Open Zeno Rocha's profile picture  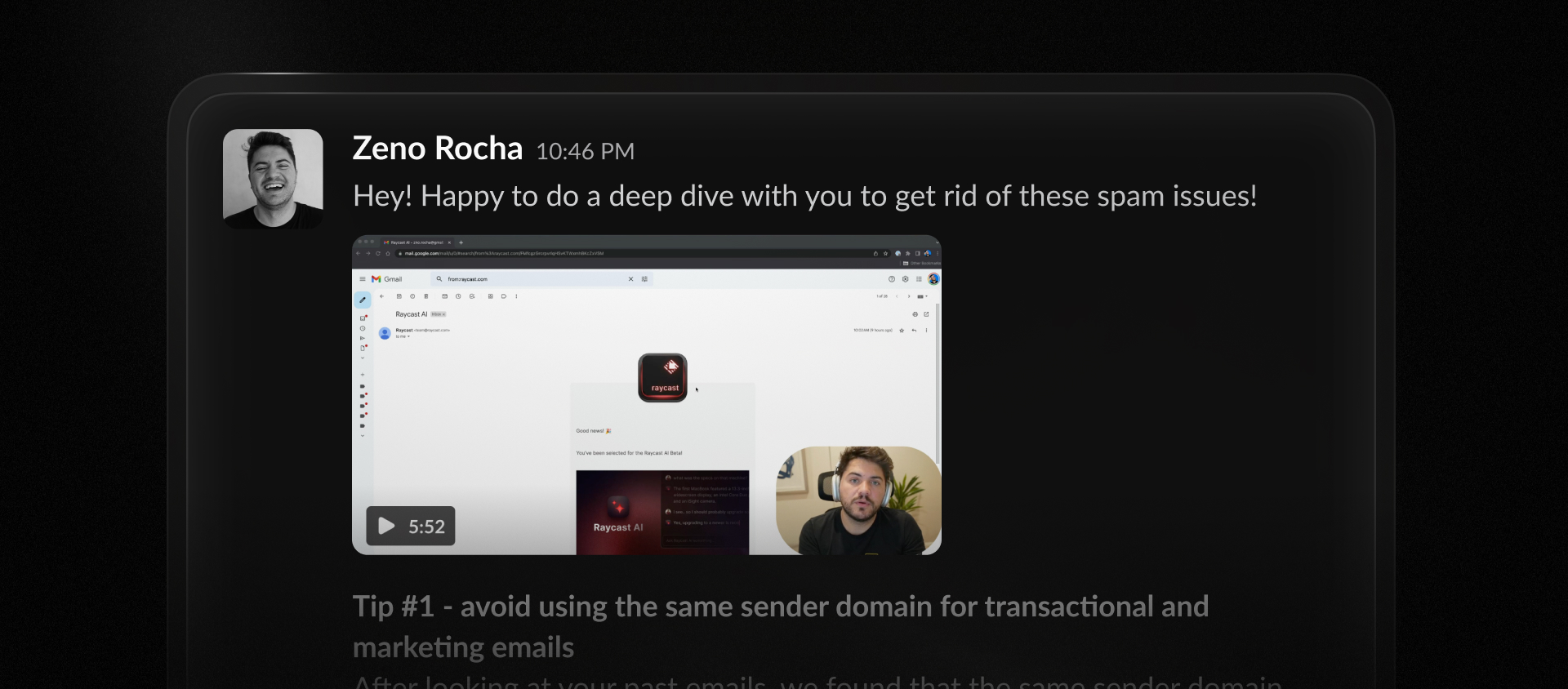(273, 179)
